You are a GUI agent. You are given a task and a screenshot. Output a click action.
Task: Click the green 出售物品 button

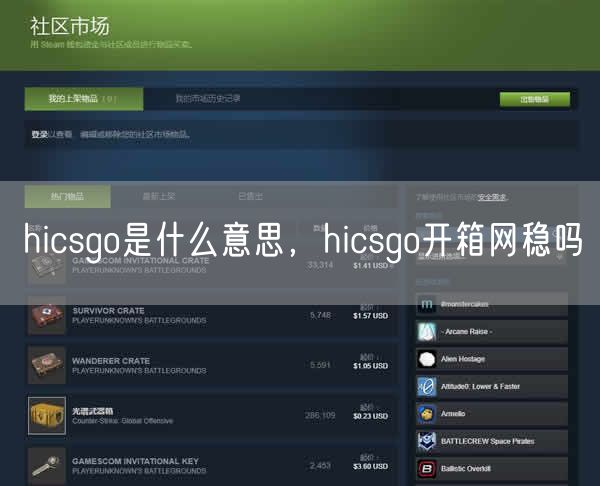pos(535,99)
